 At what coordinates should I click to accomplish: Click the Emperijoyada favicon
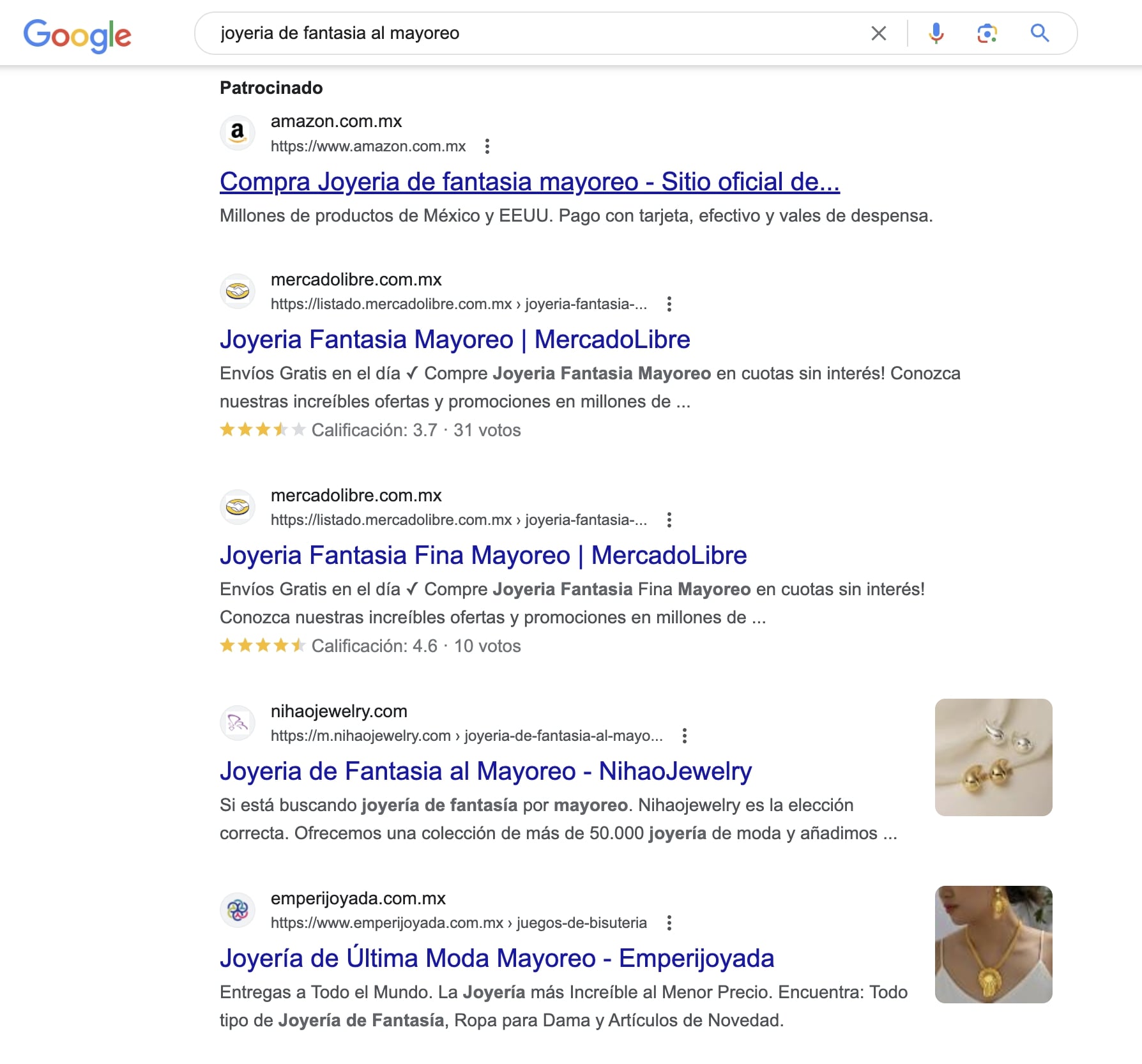tap(238, 910)
